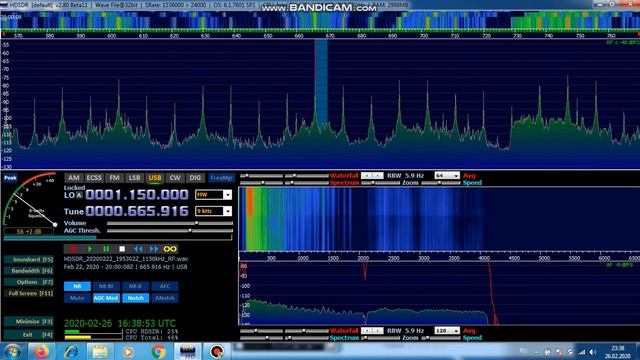The width and height of the screenshot is (640, 360).
Task: Play the loaded WAV recording
Action: pyautogui.click(x=90, y=249)
